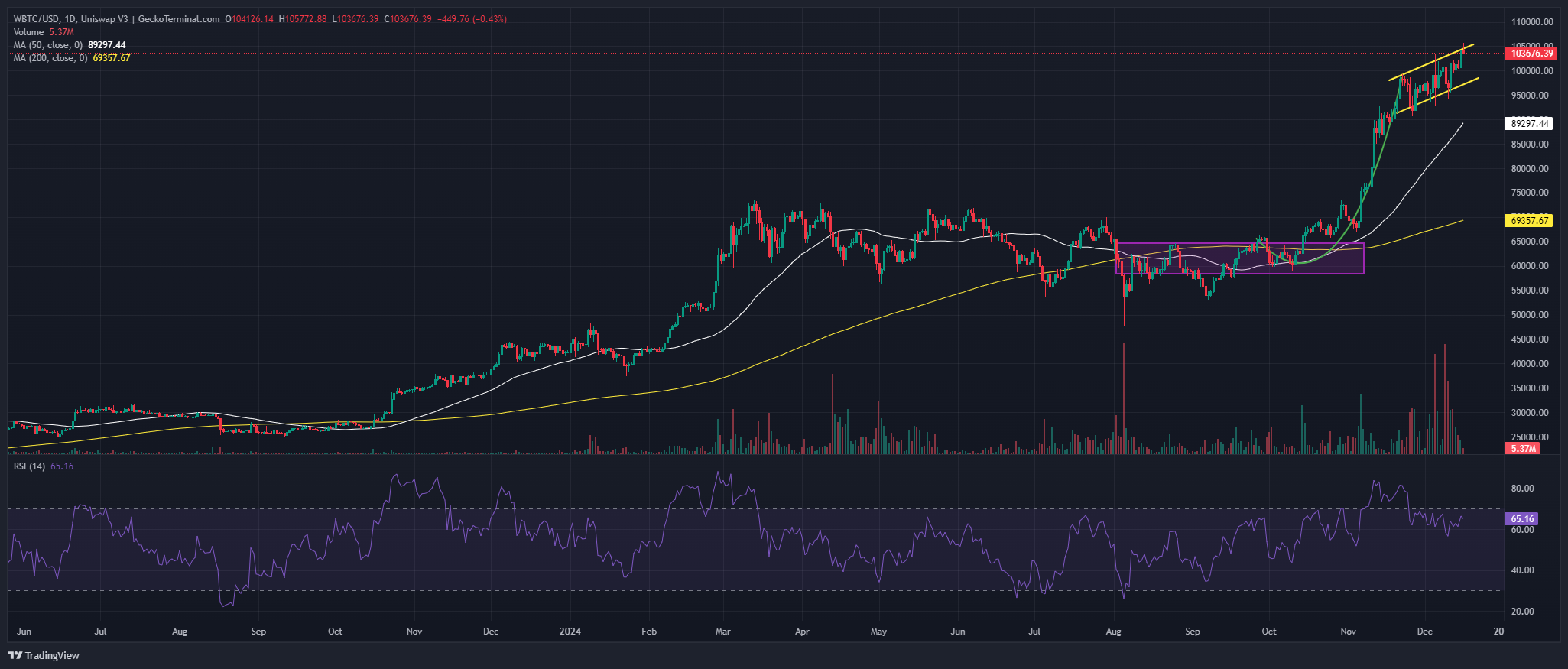This screenshot has height=669, width=1568.
Task: Click the 2024 label on the time axis
Action: coord(570,632)
